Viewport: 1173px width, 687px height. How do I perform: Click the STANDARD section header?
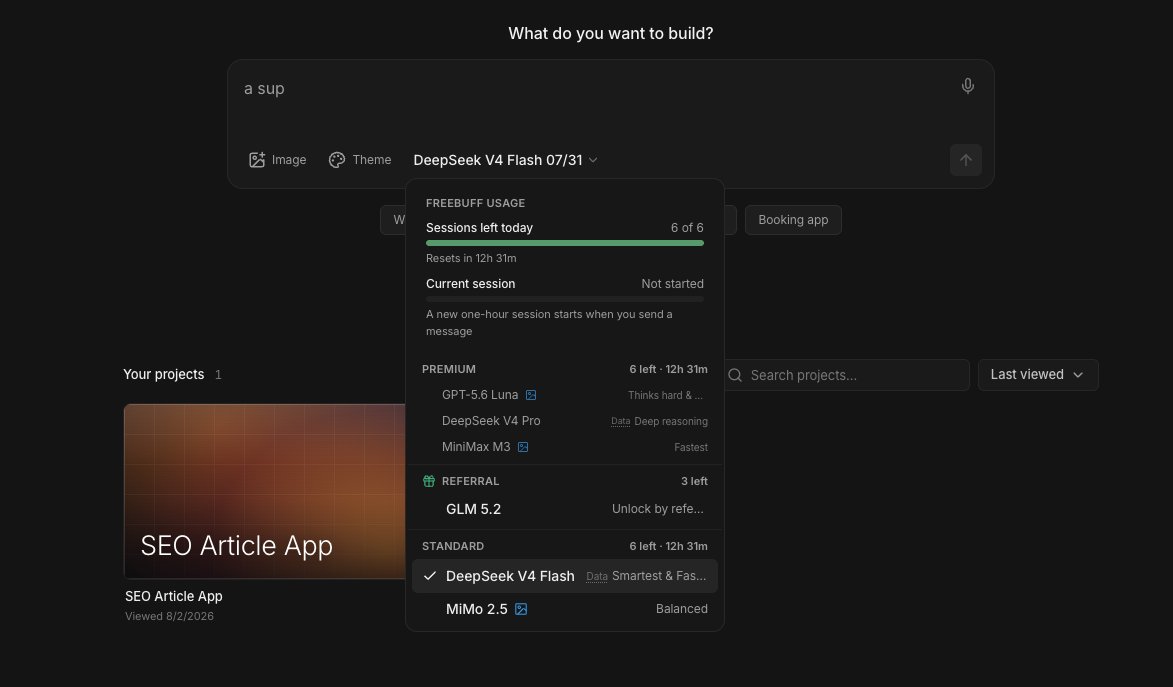coord(453,546)
